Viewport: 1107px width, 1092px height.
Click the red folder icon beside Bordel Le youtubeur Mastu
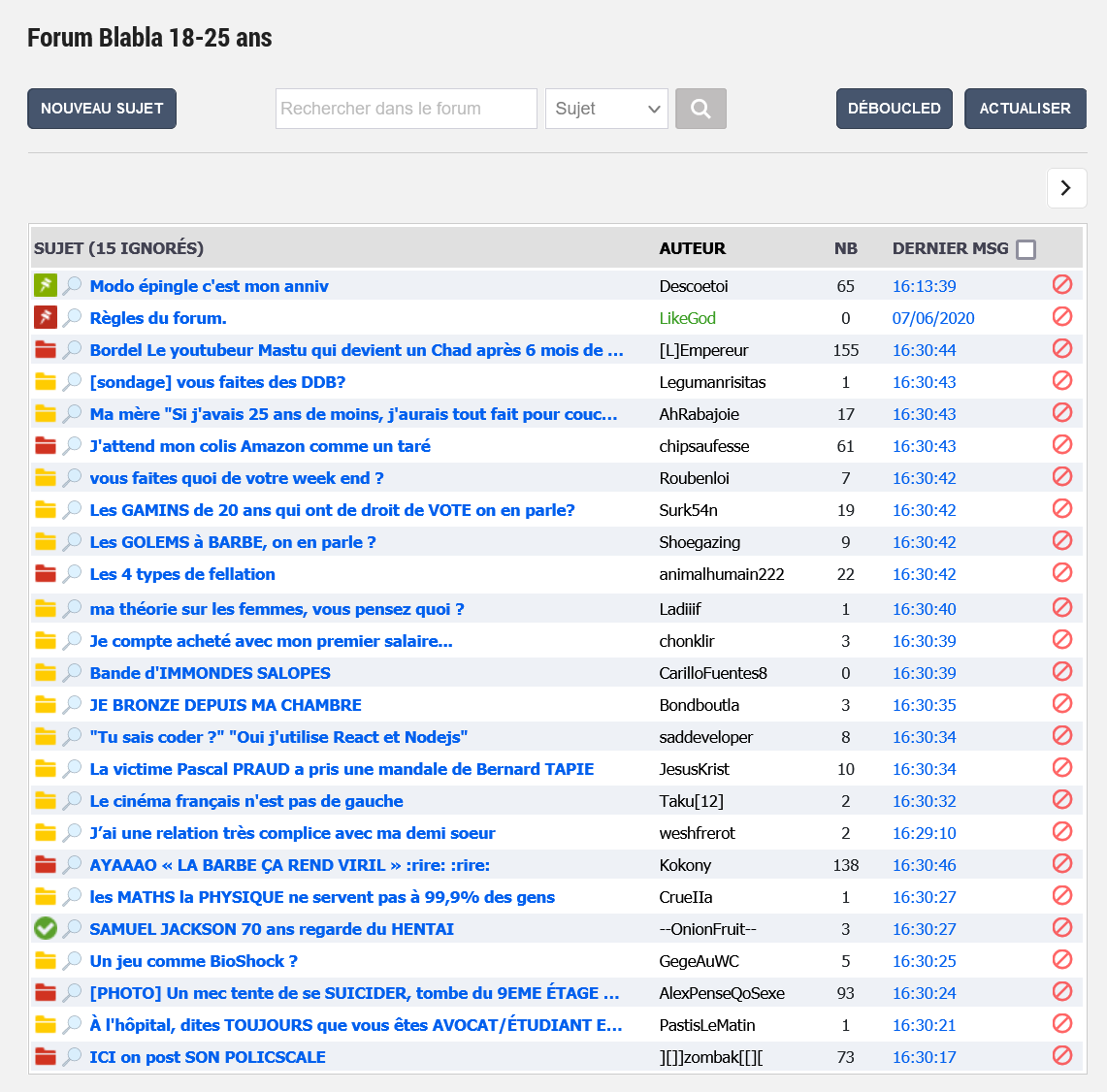46,349
